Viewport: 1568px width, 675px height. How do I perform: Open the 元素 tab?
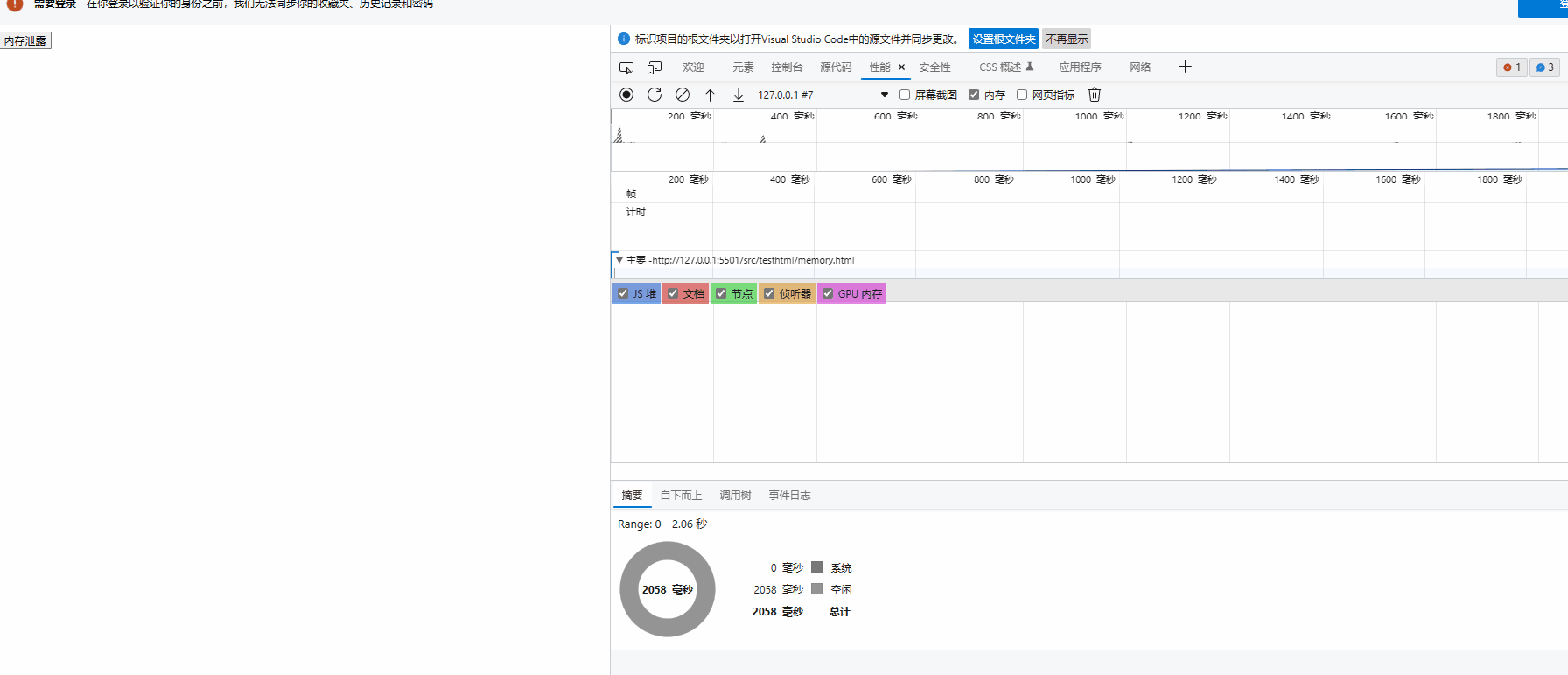743,67
